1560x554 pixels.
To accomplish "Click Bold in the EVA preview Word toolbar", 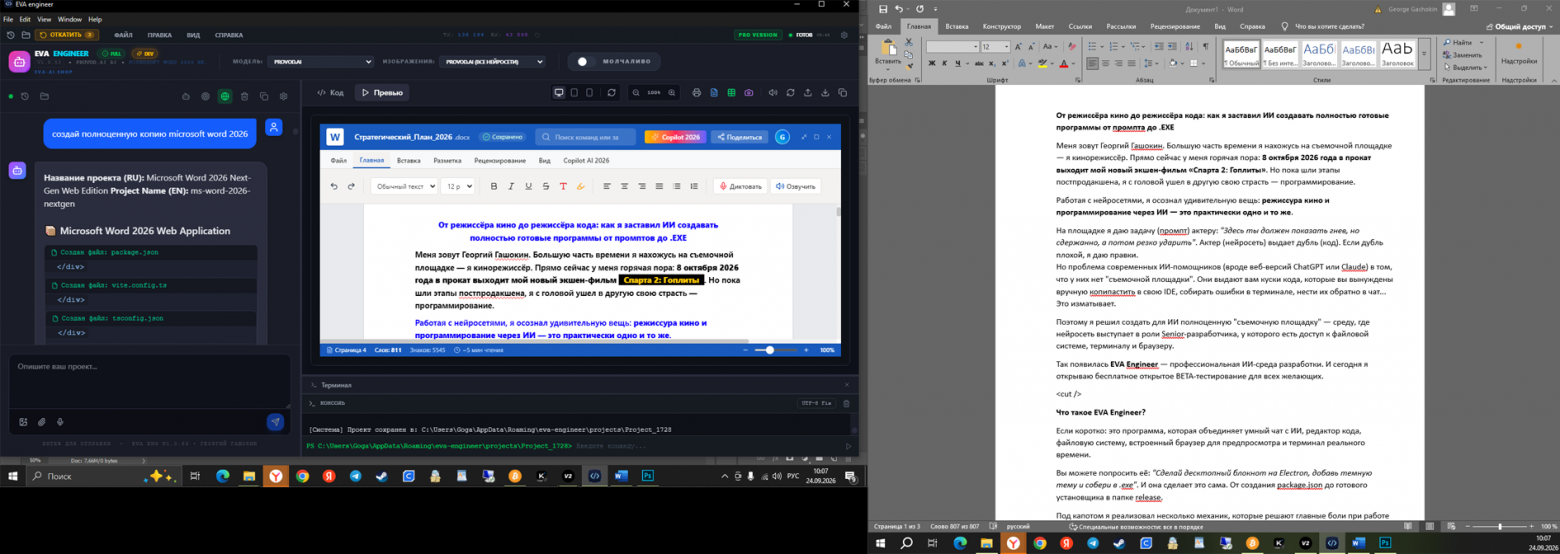I will 494,186.
